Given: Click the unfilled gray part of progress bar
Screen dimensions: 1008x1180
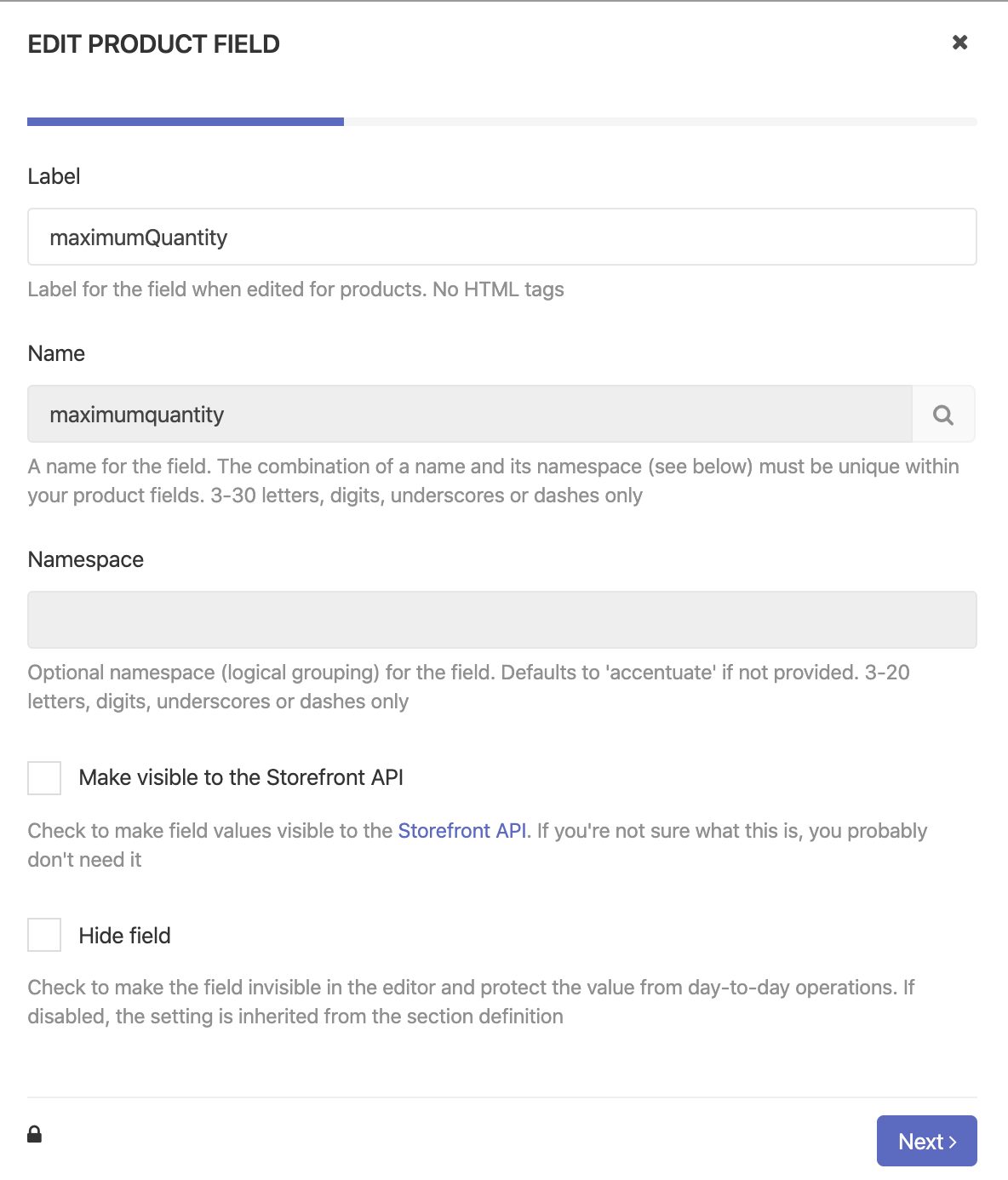Looking at the screenshot, I should [660, 122].
